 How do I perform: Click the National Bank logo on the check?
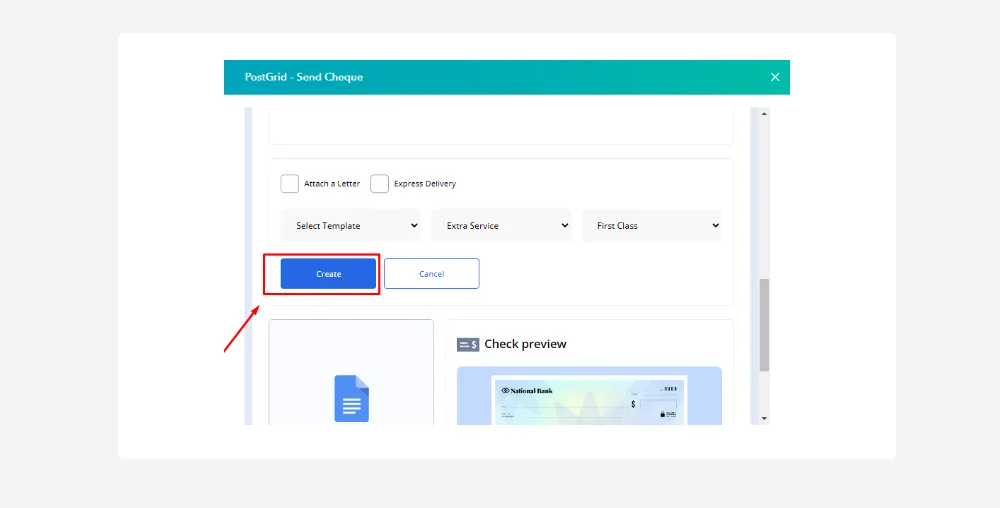[x=526, y=390]
